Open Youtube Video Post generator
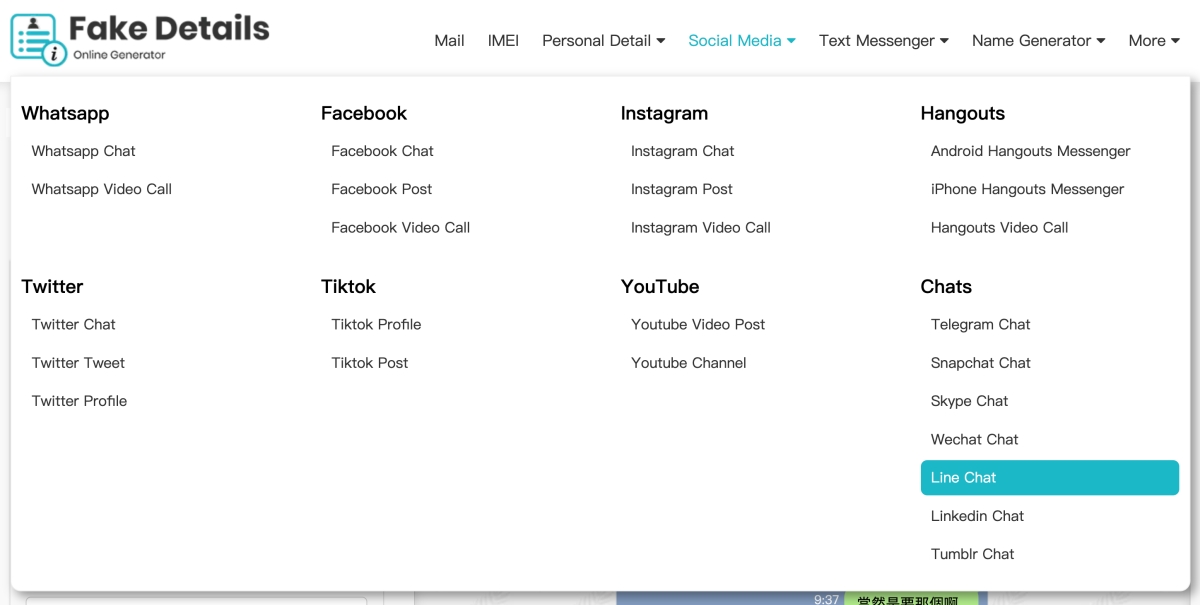 point(698,324)
